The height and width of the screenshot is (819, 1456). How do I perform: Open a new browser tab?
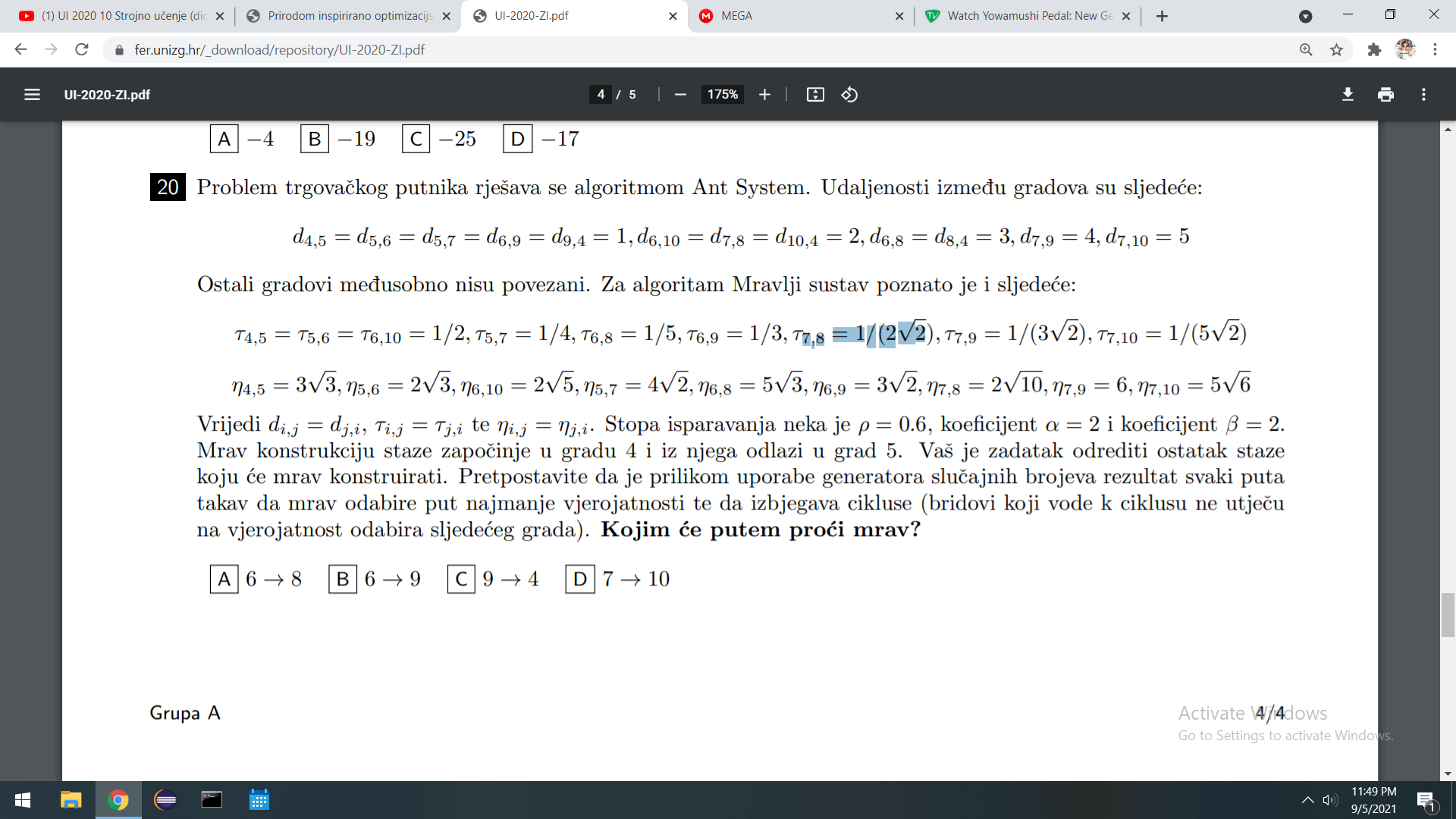[x=1162, y=16]
